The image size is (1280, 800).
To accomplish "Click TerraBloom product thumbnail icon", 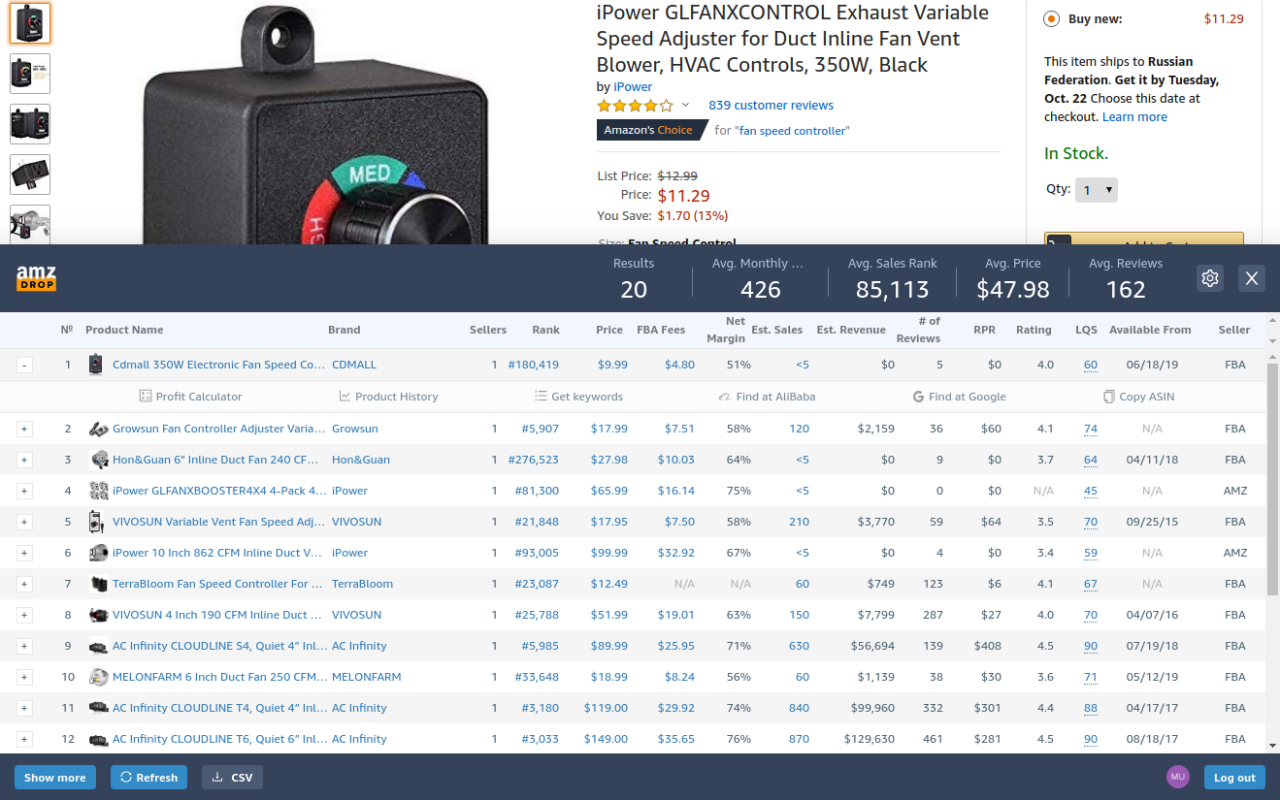I will [x=98, y=584].
